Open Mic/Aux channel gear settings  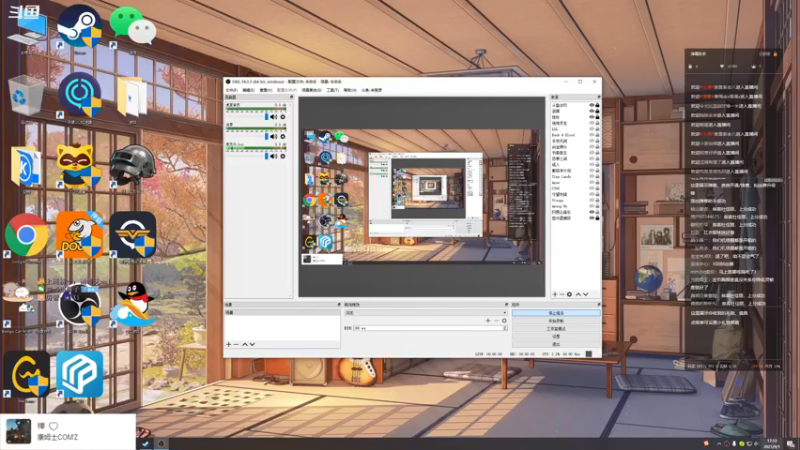point(283,156)
